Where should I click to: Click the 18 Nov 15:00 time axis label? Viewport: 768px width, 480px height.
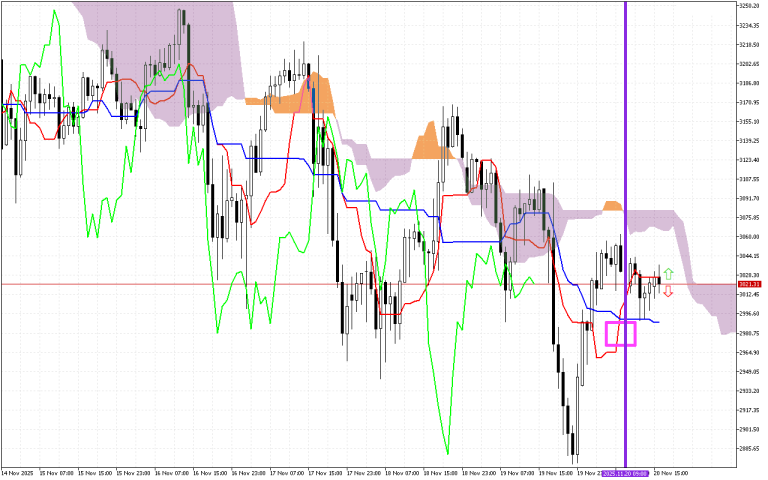(x=441, y=474)
